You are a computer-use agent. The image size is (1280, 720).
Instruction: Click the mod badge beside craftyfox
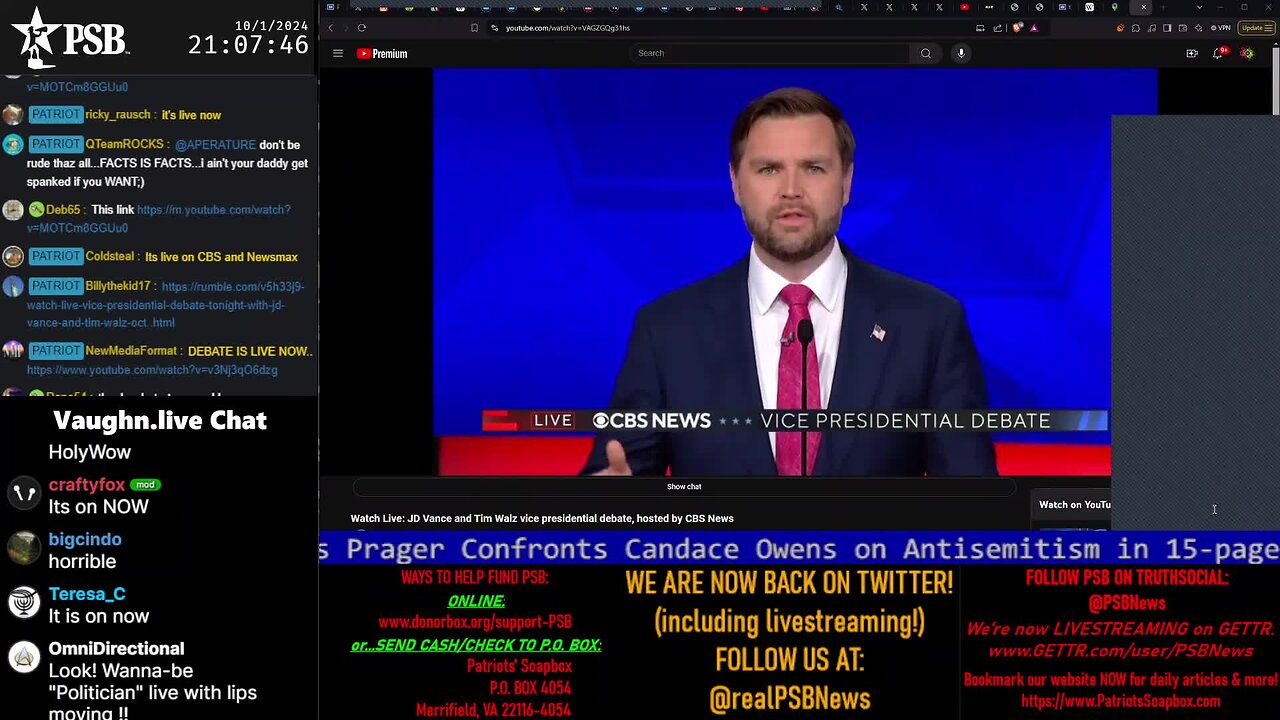click(x=145, y=485)
